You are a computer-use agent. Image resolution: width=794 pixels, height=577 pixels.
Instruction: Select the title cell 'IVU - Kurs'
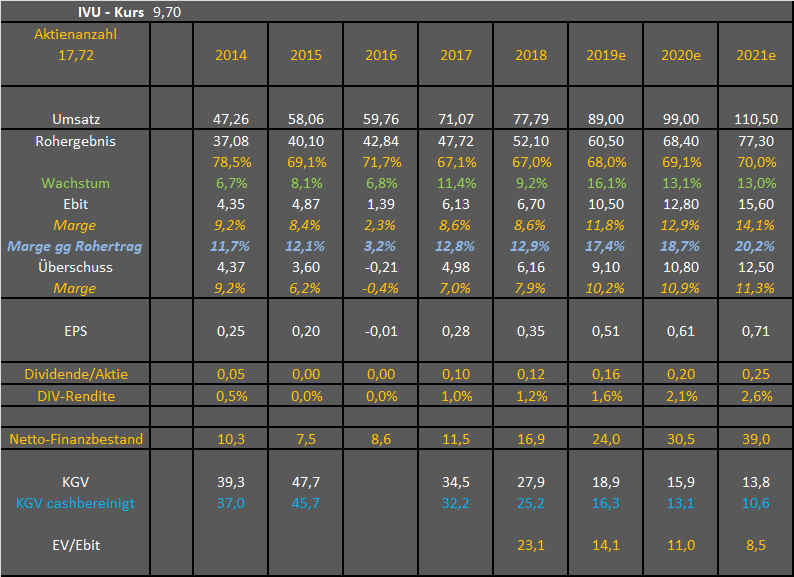(x=111, y=12)
